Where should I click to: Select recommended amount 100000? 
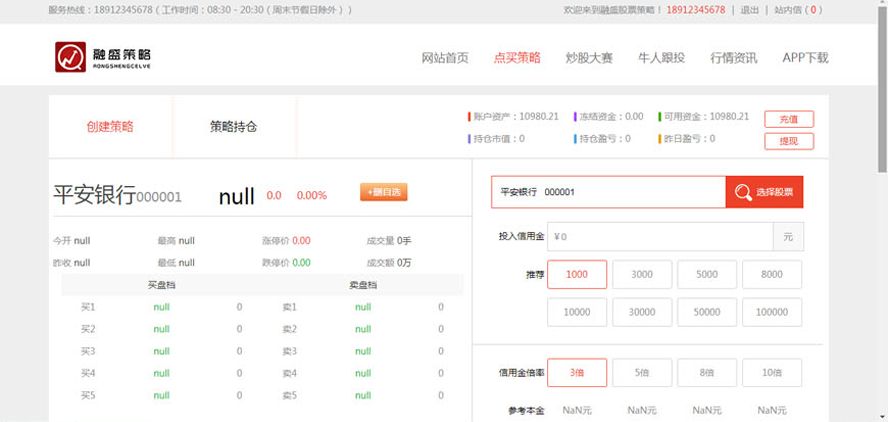(772, 312)
